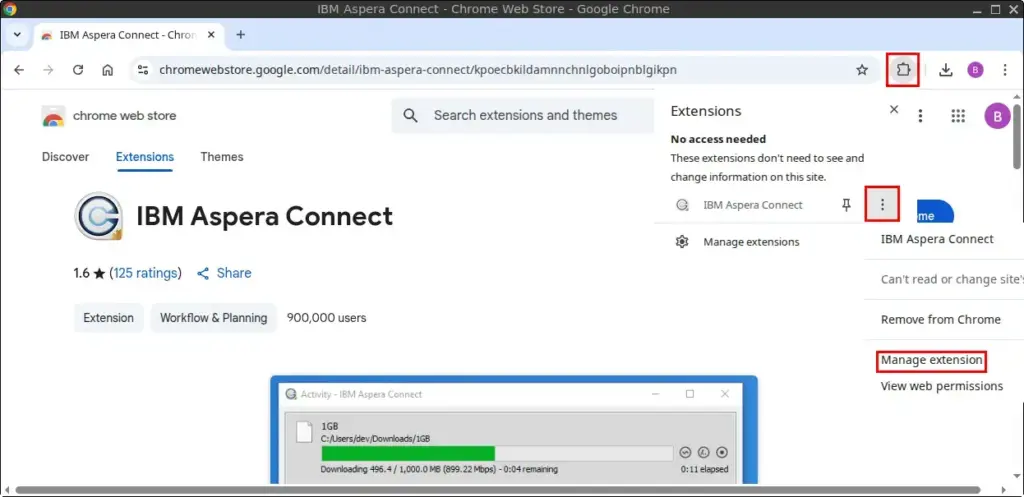Close the Extensions popup panel
Screen dimensions: 1024x497
pyautogui.click(x=894, y=110)
